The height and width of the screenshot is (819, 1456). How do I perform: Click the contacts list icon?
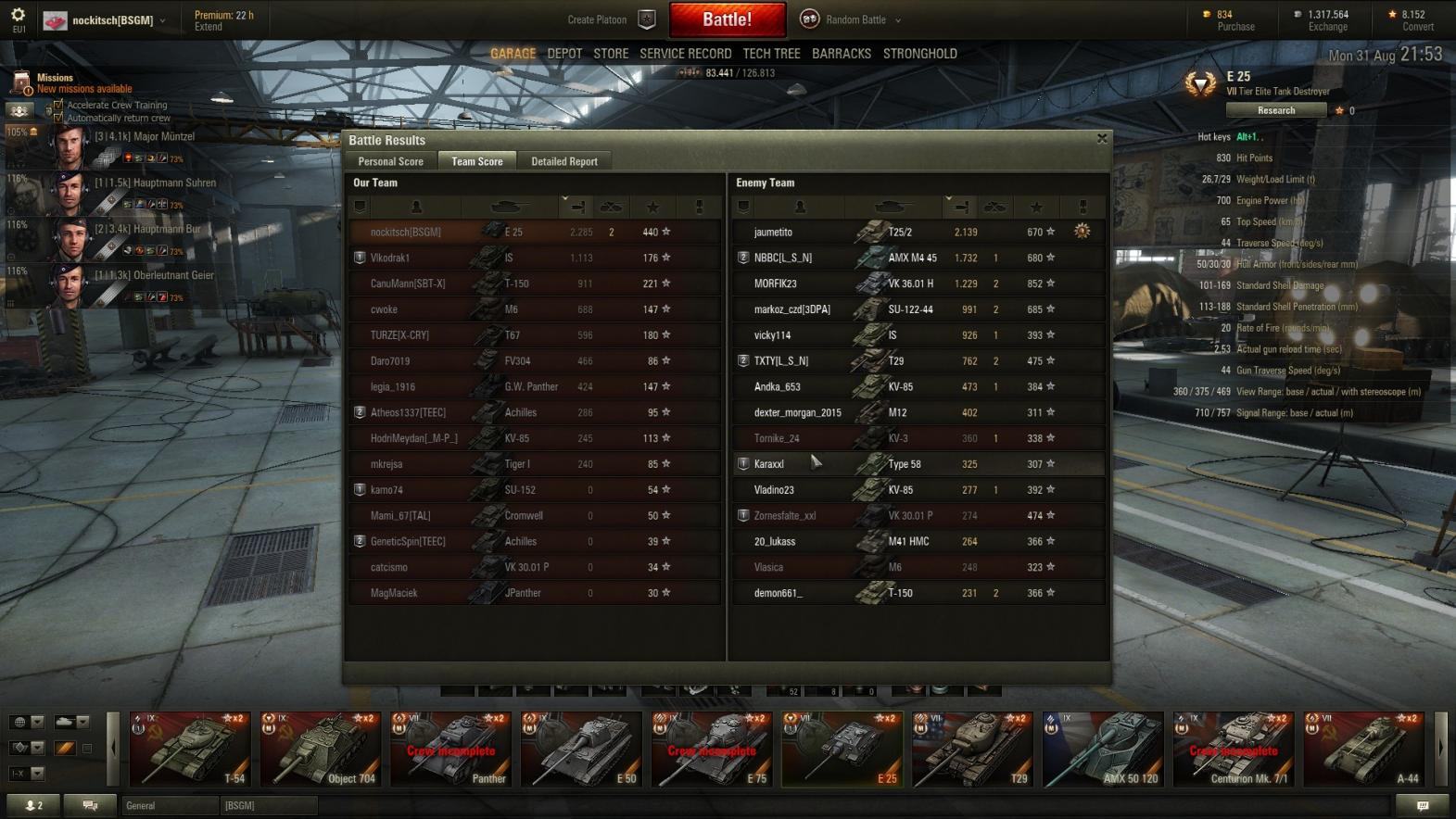(33, 805)
